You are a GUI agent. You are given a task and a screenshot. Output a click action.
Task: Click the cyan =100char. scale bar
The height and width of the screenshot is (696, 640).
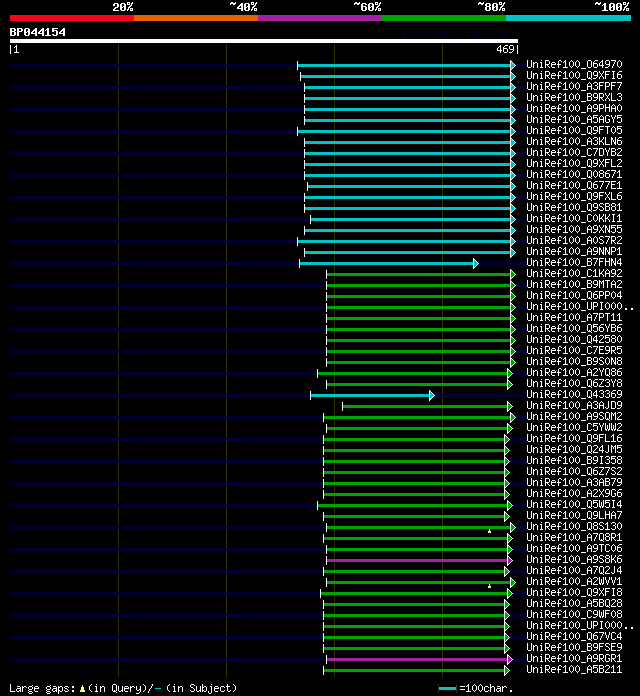point(447,688)
